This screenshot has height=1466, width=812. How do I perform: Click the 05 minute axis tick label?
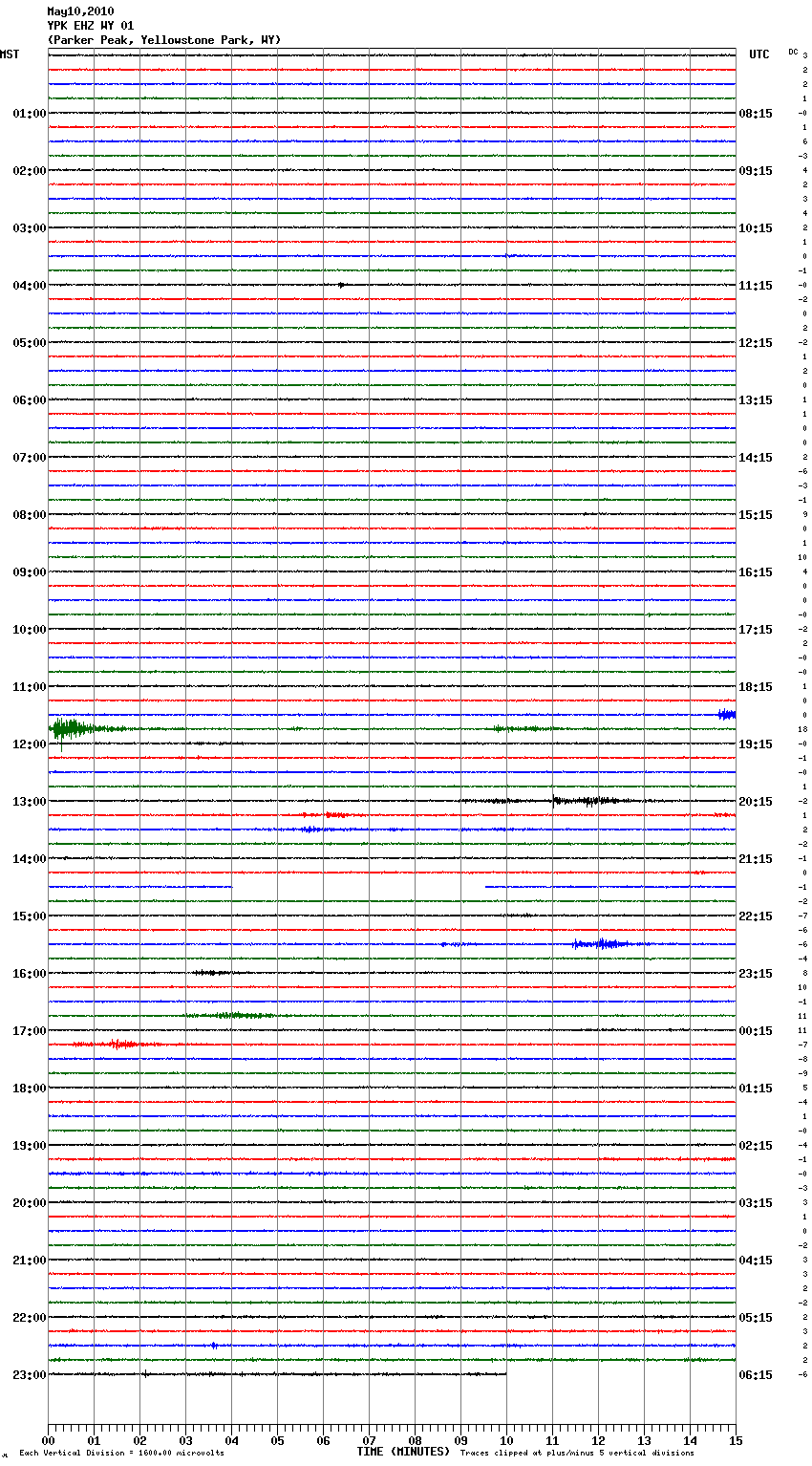coord(277,1441)
